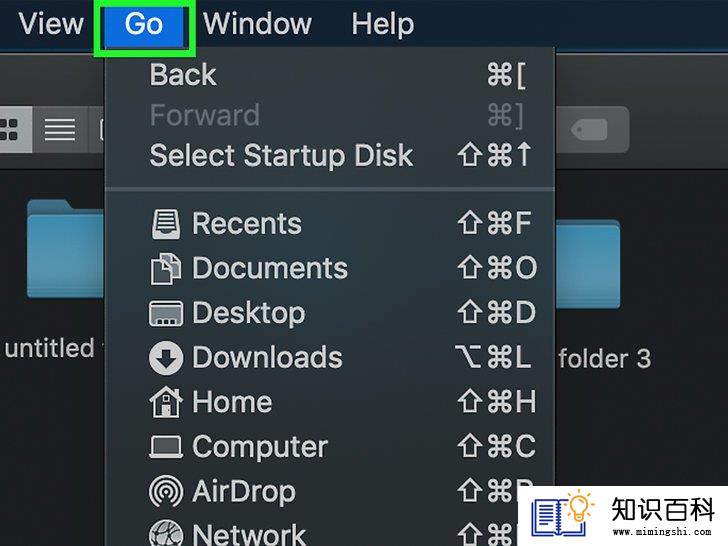The image size is (728, 546).
Task: Collapse the highlighted Go menu
Action: pyautogui.click(x=144, y=24)
